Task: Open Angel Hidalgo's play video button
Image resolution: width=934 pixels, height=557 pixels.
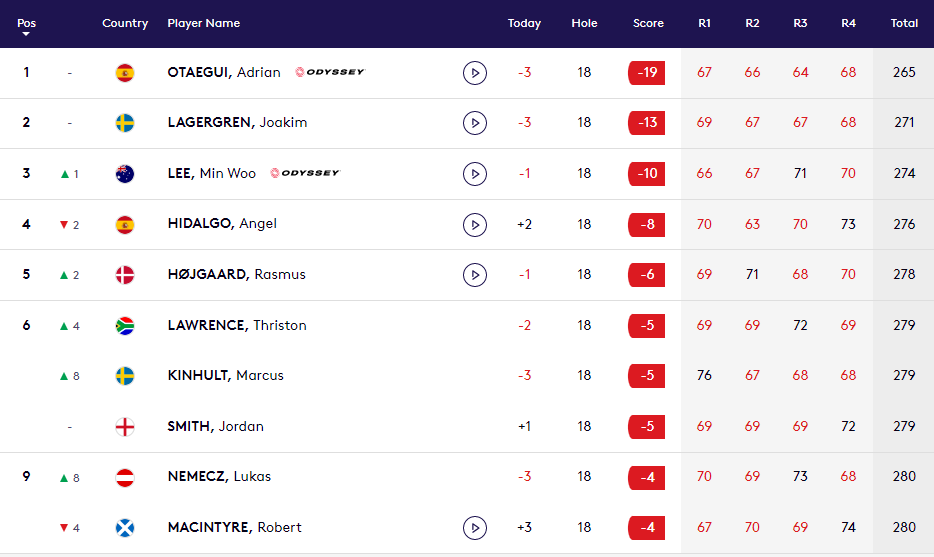Action: click(475, 224)
